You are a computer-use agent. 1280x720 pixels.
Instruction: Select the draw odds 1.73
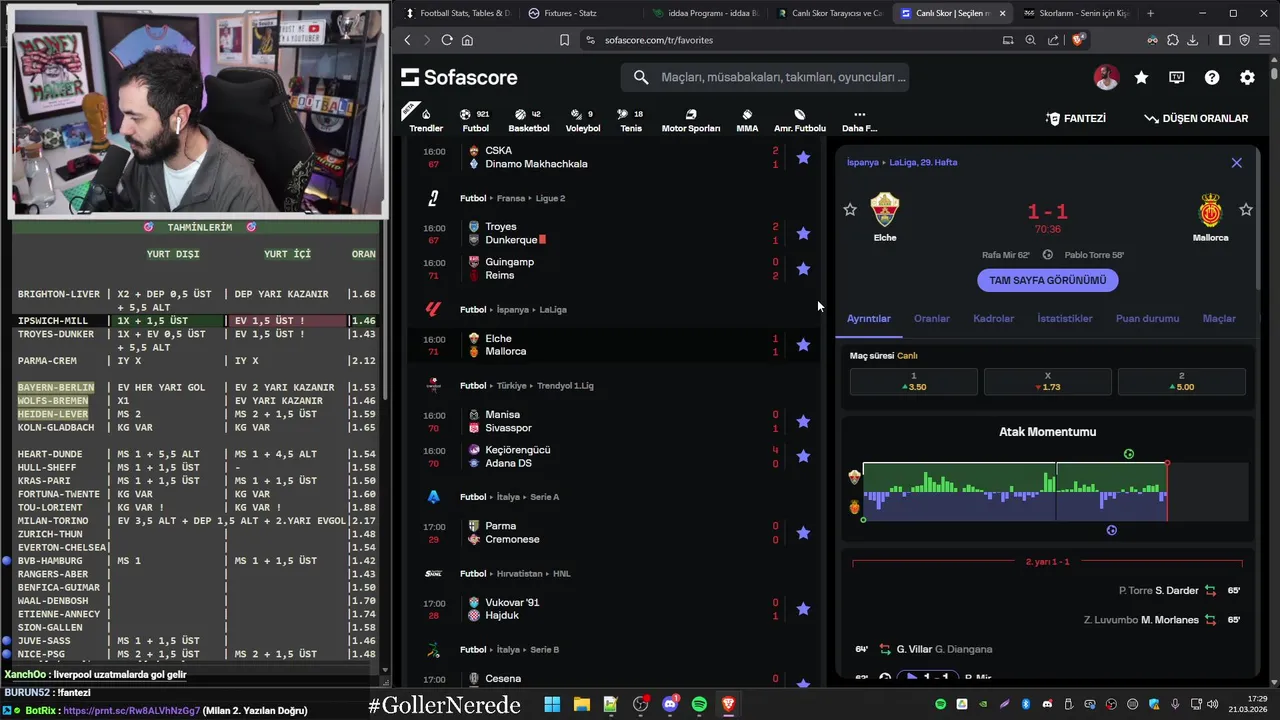click(1048, 381)
